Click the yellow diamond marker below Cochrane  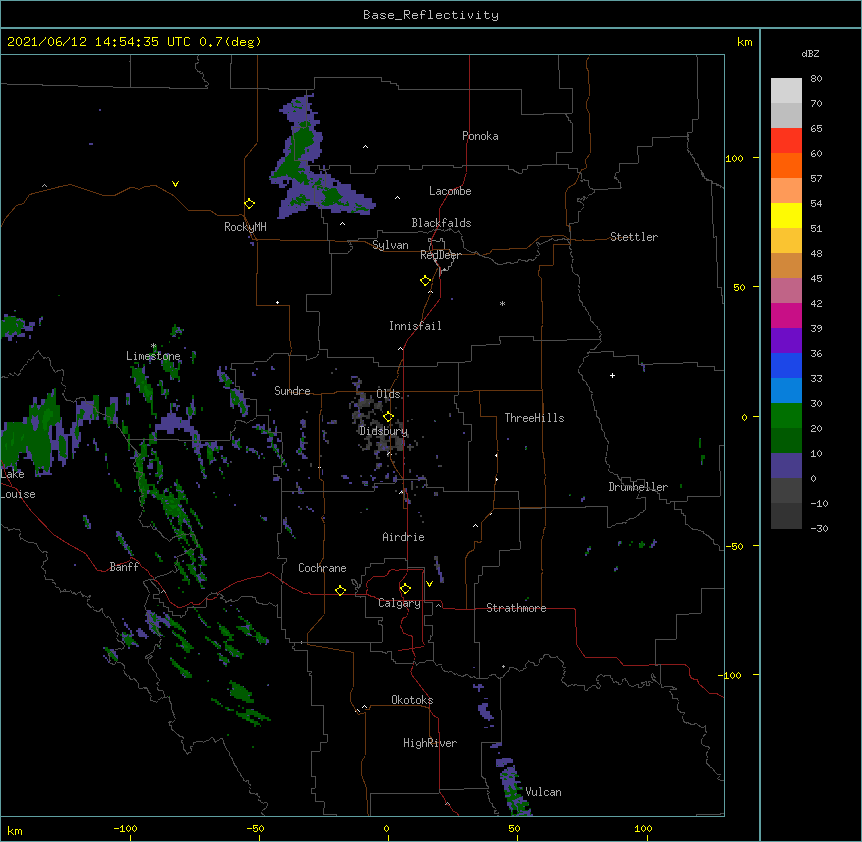(340, 590)
